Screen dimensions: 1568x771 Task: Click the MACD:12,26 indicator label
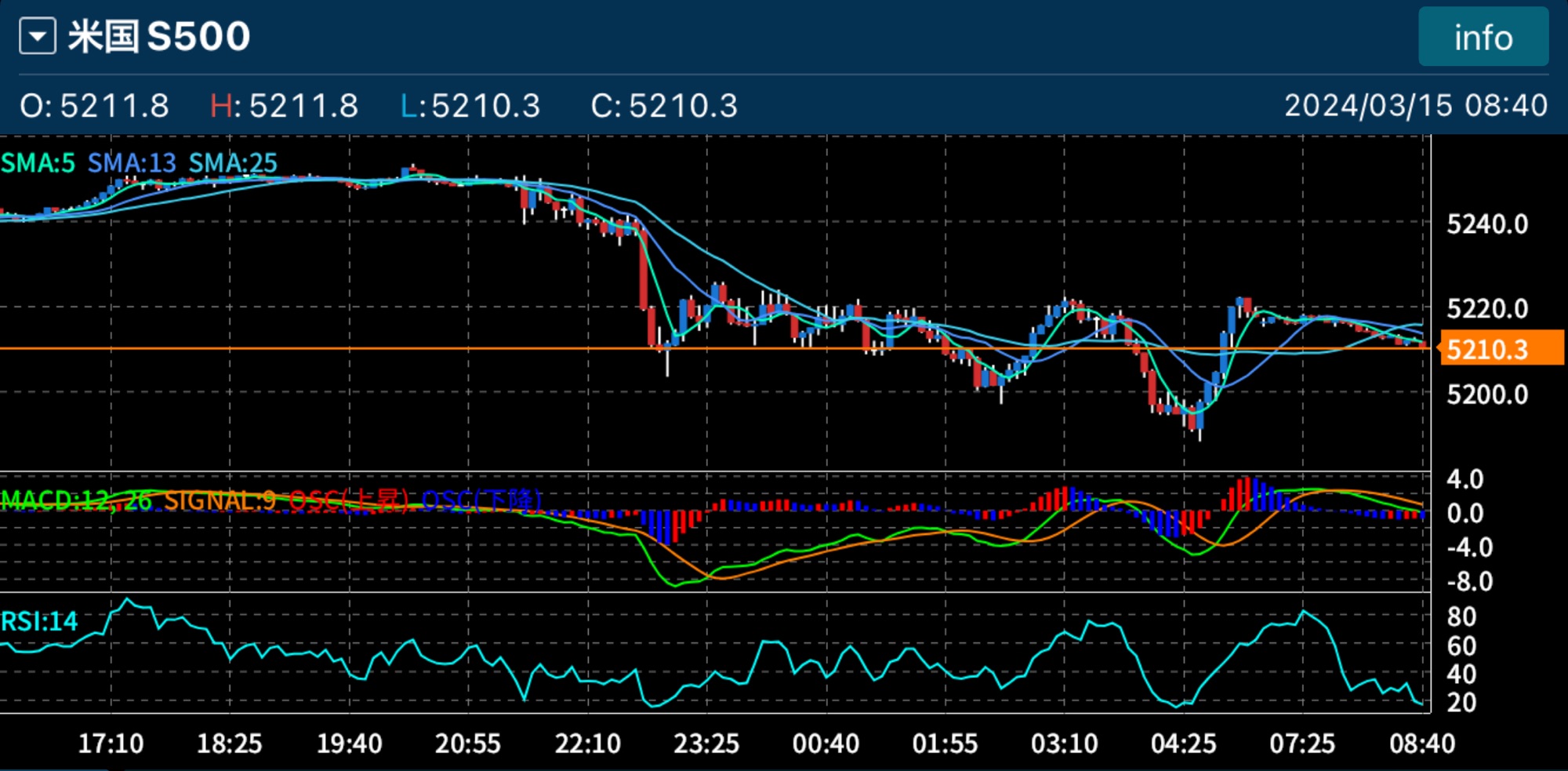tap(76, 500)
